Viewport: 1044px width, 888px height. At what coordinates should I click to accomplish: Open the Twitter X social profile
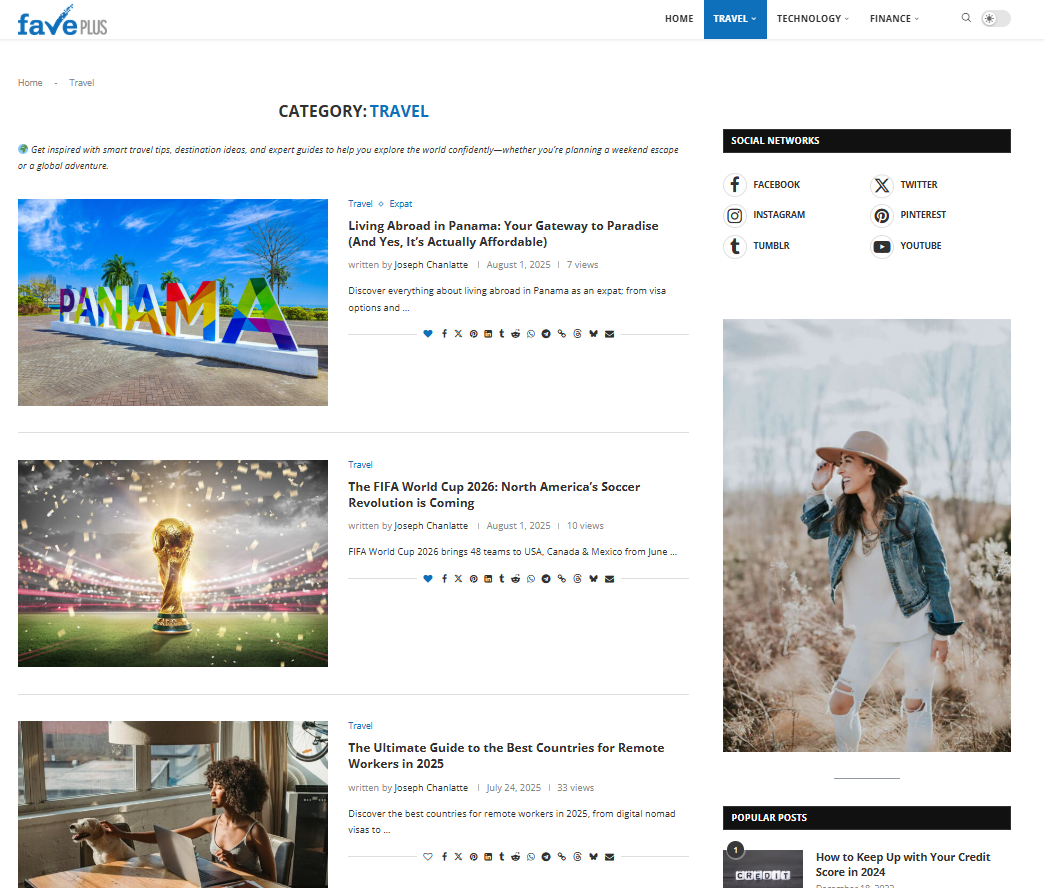click(904, 184)
